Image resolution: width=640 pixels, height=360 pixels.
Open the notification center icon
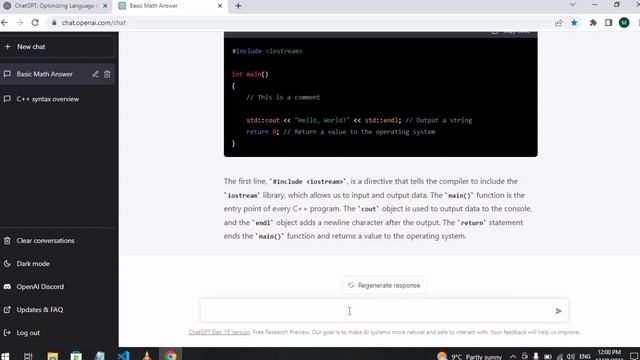[634, 356]
